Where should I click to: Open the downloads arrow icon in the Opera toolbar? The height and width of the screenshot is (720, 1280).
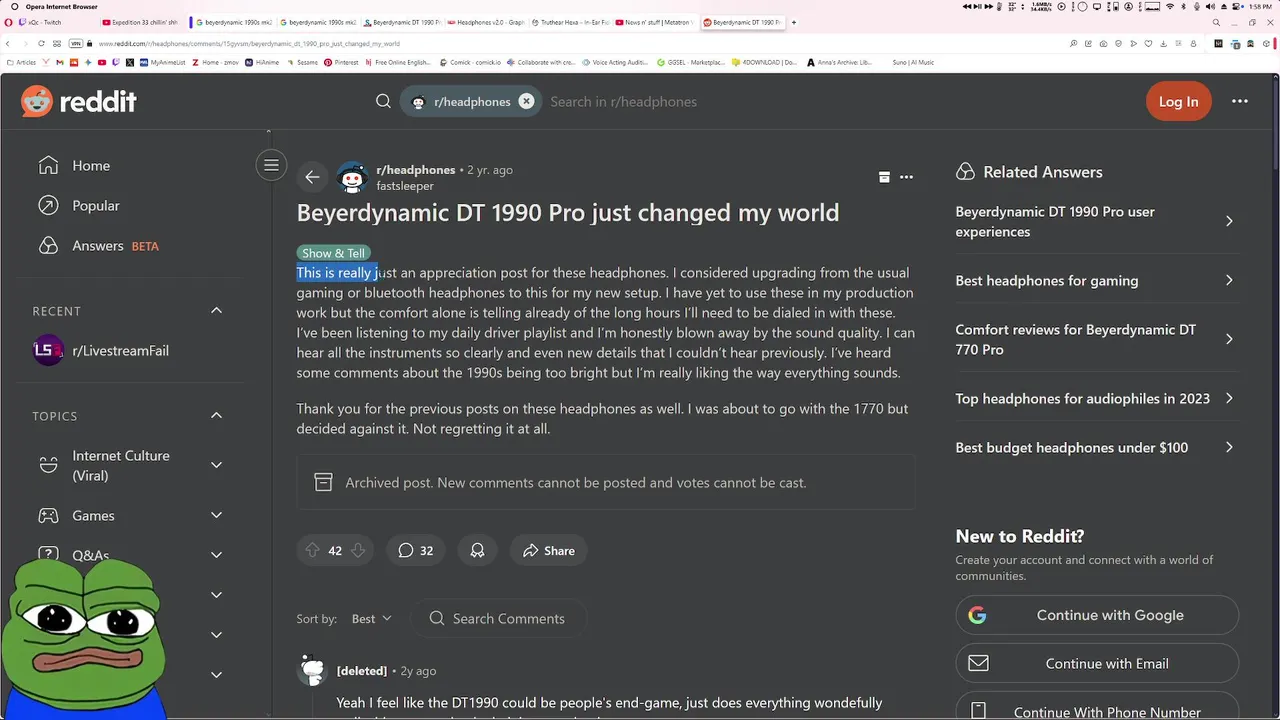coord(1163,44)
